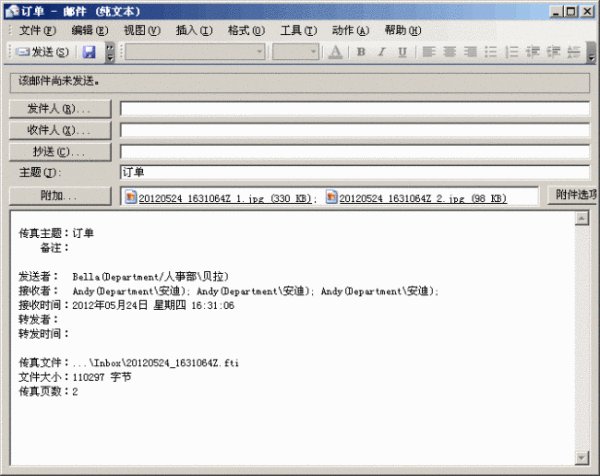Click the 发件人(R)... button
Viewport: 600px width, 476px height.
(60, 109)
